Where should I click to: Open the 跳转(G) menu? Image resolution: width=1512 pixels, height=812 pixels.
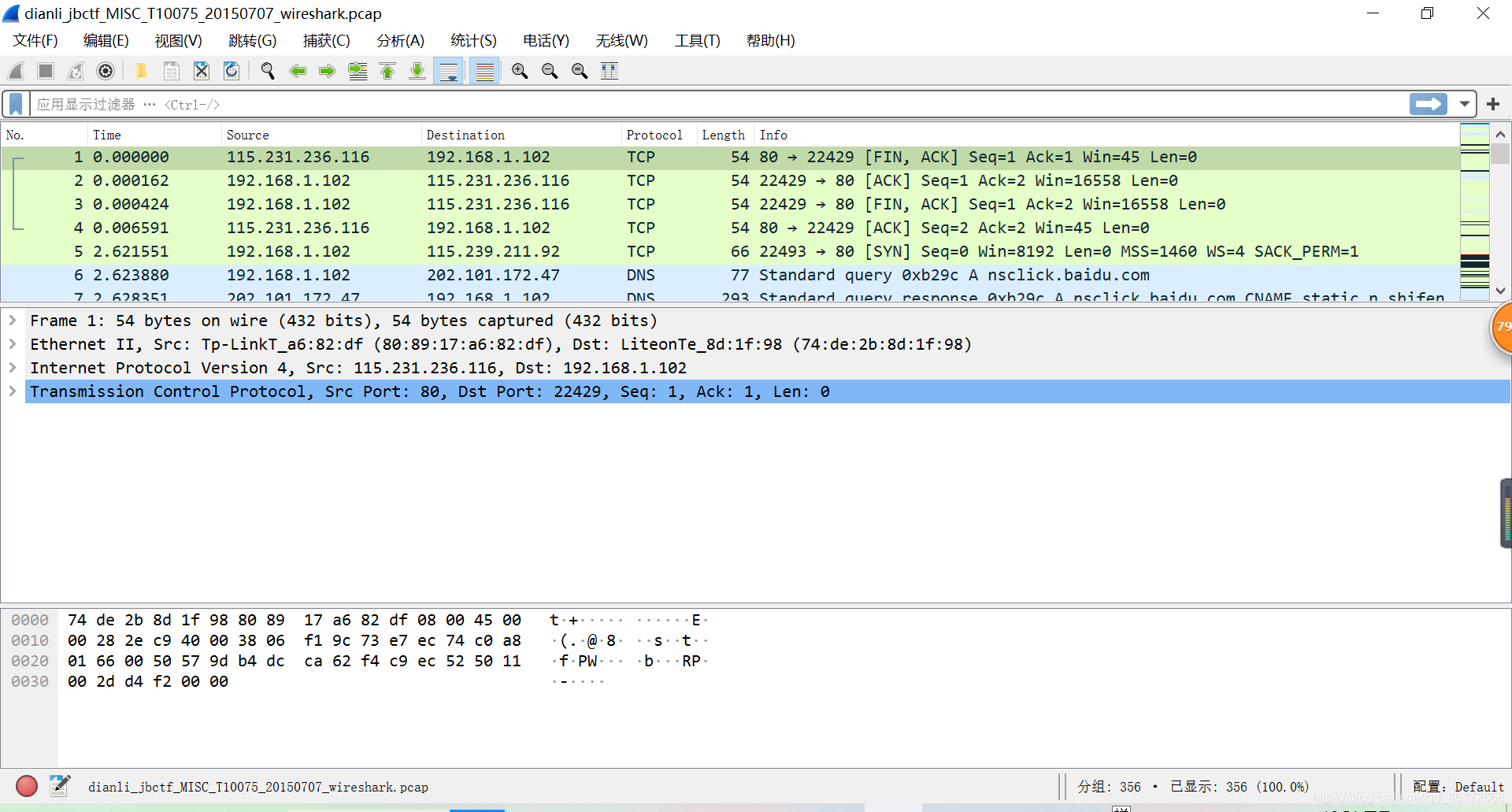tap(252, 41)
